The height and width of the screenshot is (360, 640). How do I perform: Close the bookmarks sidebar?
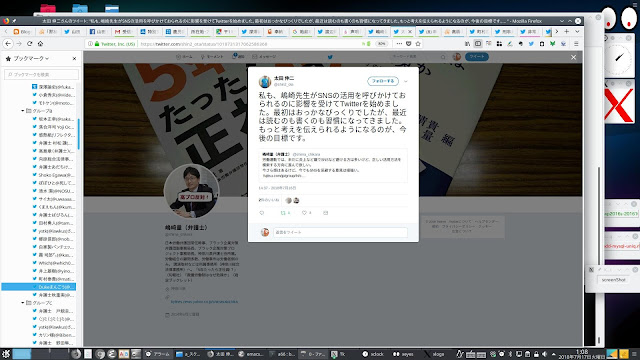pos(74,58)
